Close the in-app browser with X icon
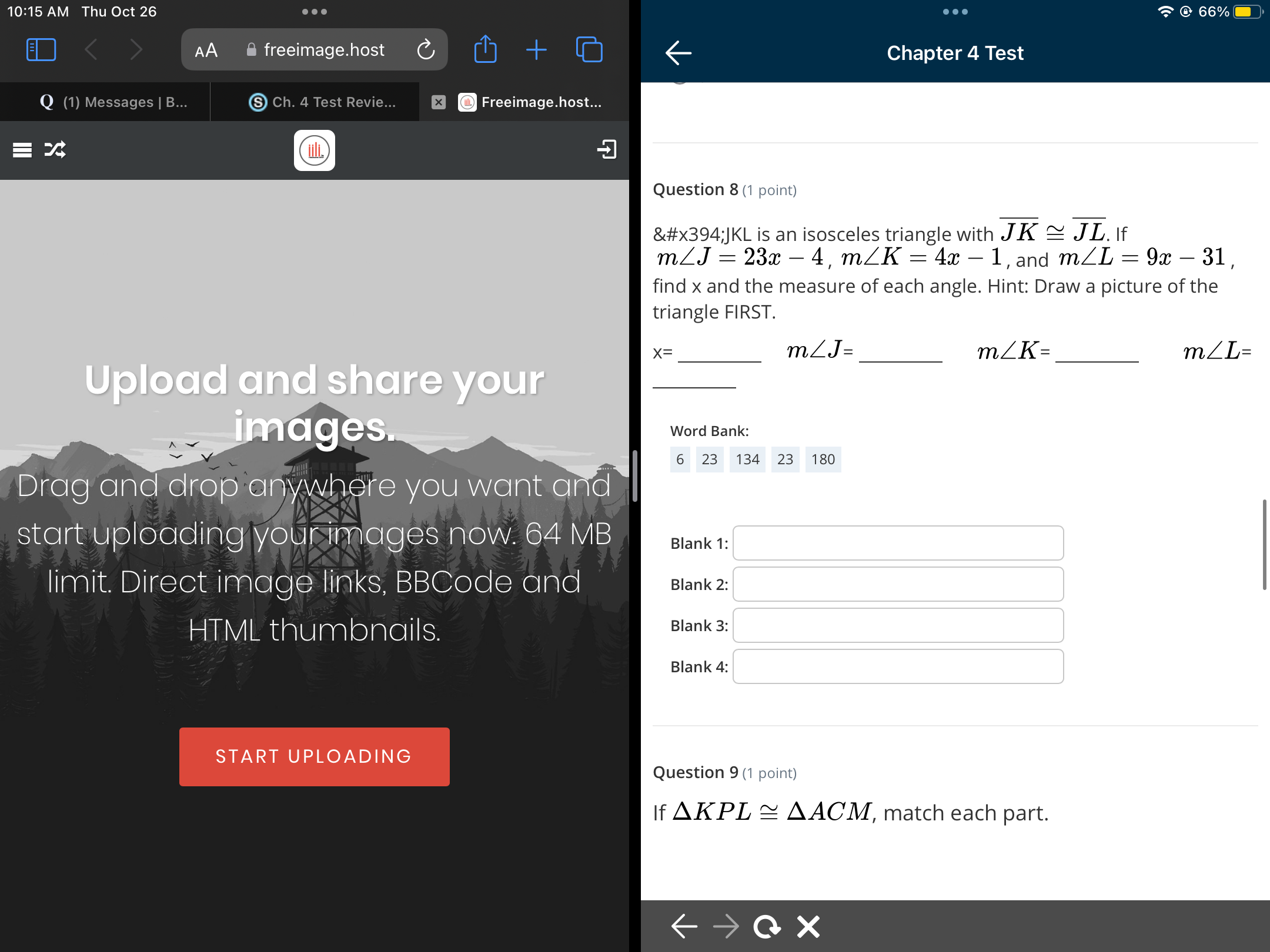 coord(808,927)
